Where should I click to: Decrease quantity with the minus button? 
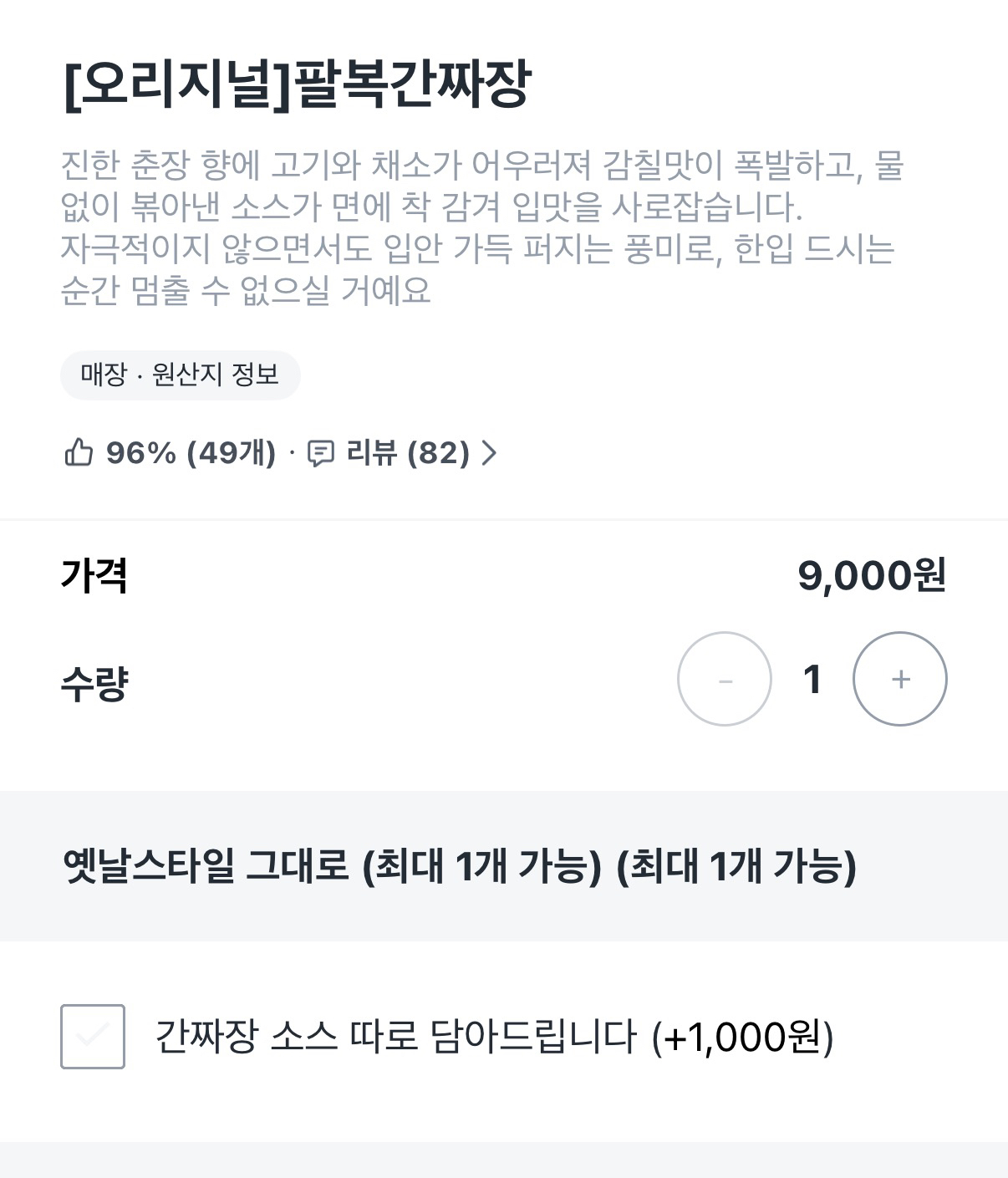(x=724, y=679)
